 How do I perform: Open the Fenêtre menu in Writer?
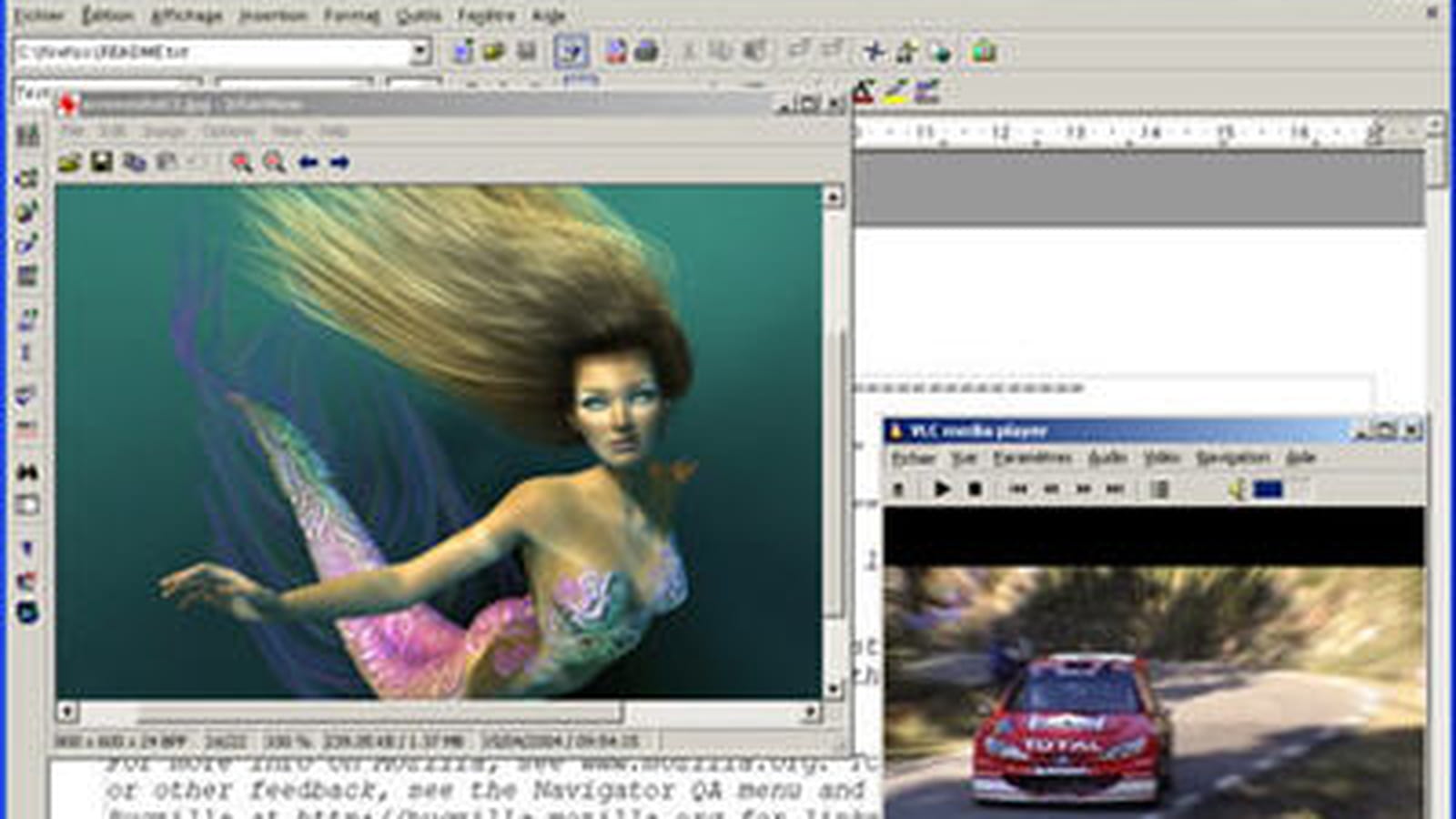pos(486,15)
